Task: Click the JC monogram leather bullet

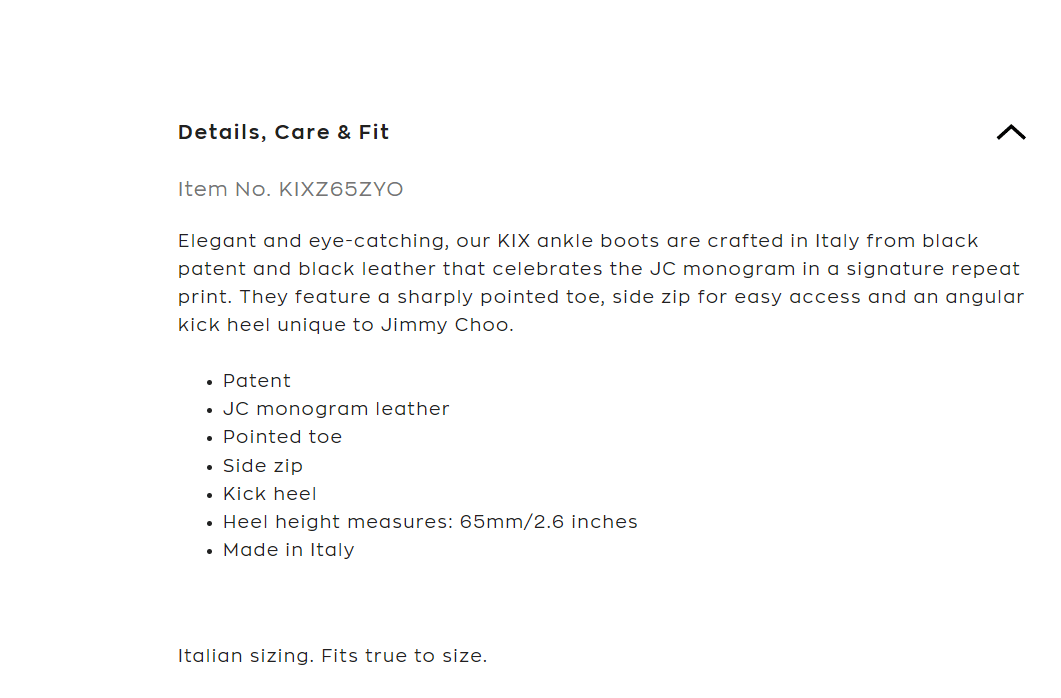Action: 336,409
